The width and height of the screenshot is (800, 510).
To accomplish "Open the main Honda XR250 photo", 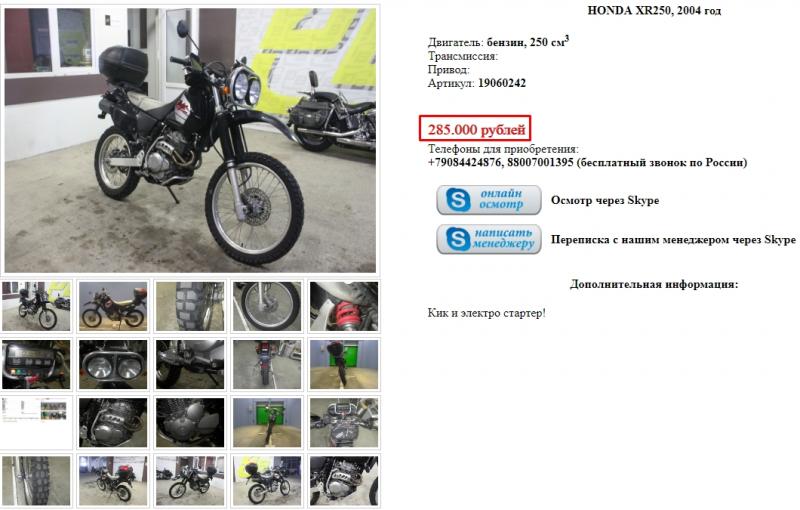I will [190, 140].
